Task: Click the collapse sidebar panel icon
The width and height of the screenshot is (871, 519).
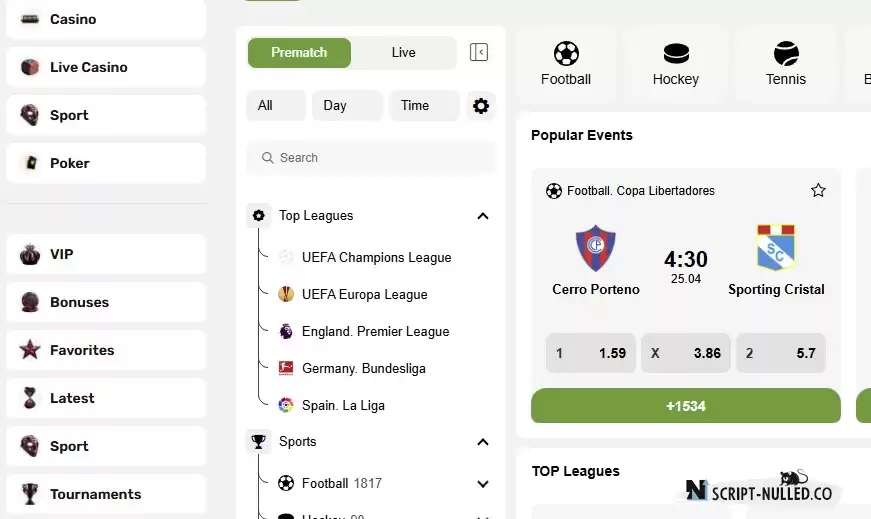Action: pos(479,52)
